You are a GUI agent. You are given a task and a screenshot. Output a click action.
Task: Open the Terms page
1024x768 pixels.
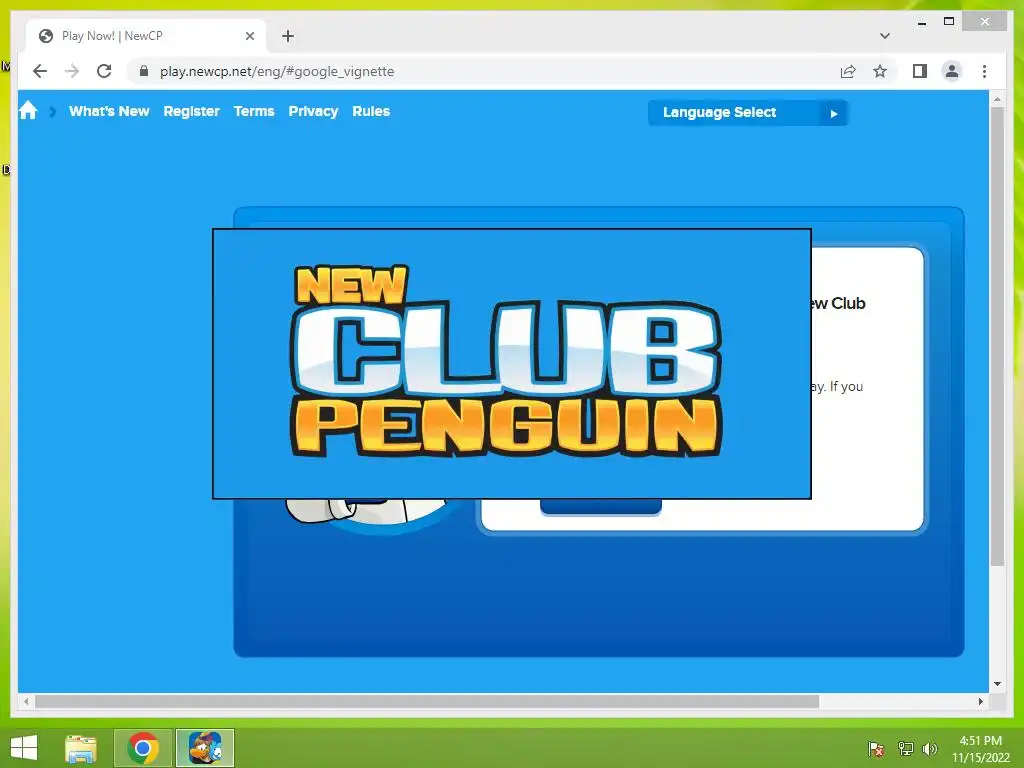(254, 111)
